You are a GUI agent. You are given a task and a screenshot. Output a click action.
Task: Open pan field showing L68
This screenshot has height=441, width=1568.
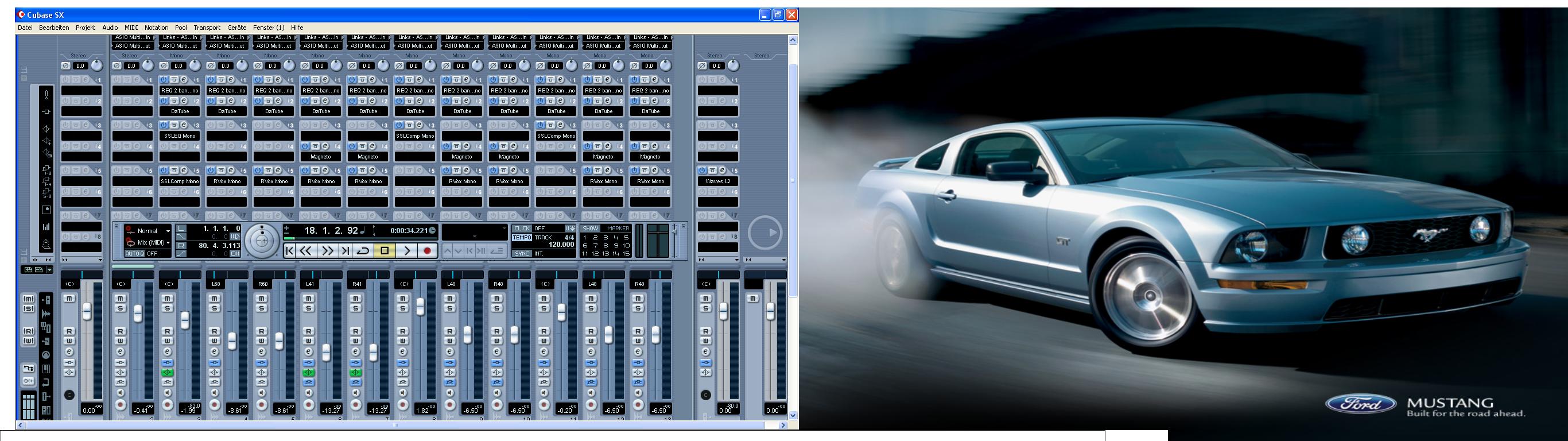pos(215,284)
